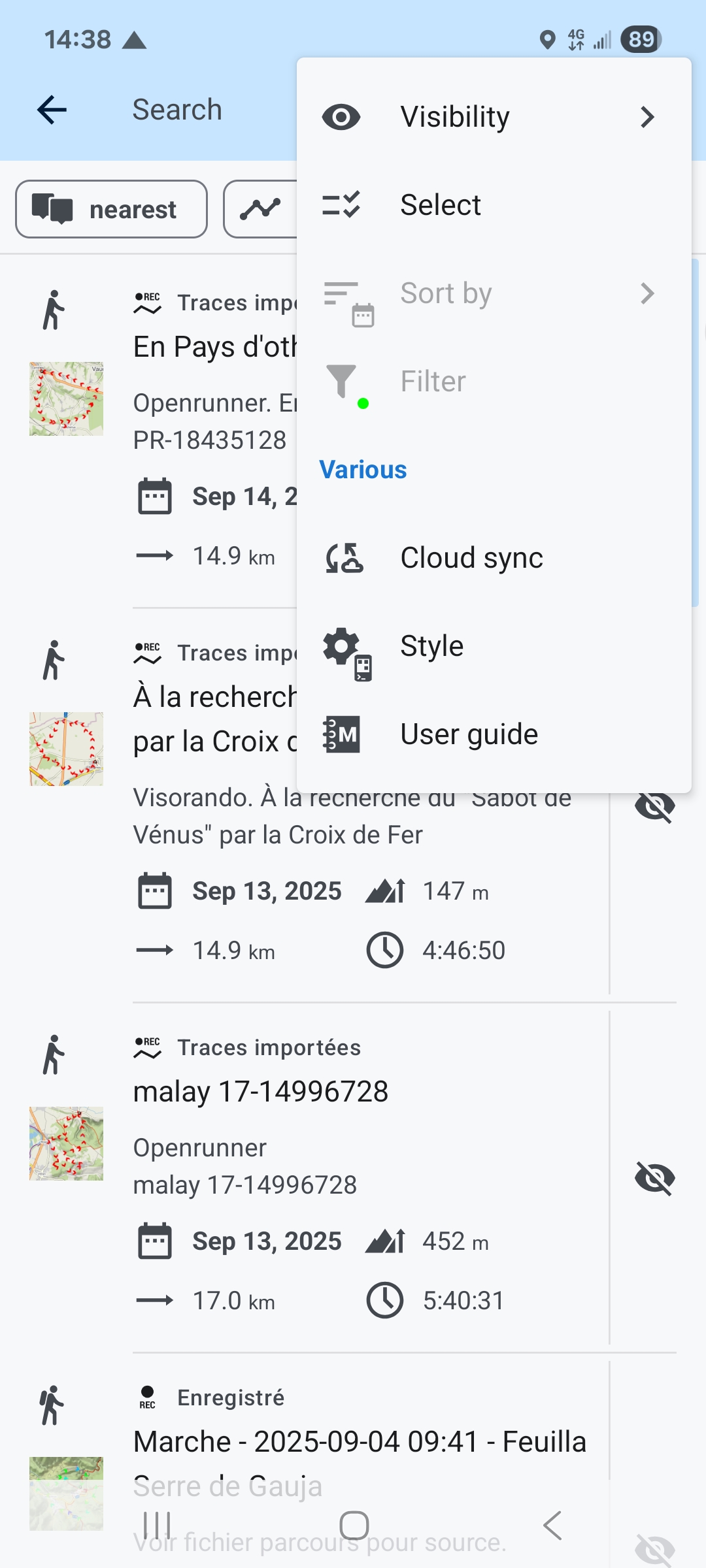Tap the nearest sort chip
Viewport: 706px width, 1568px height.
(x=112, y=210)
